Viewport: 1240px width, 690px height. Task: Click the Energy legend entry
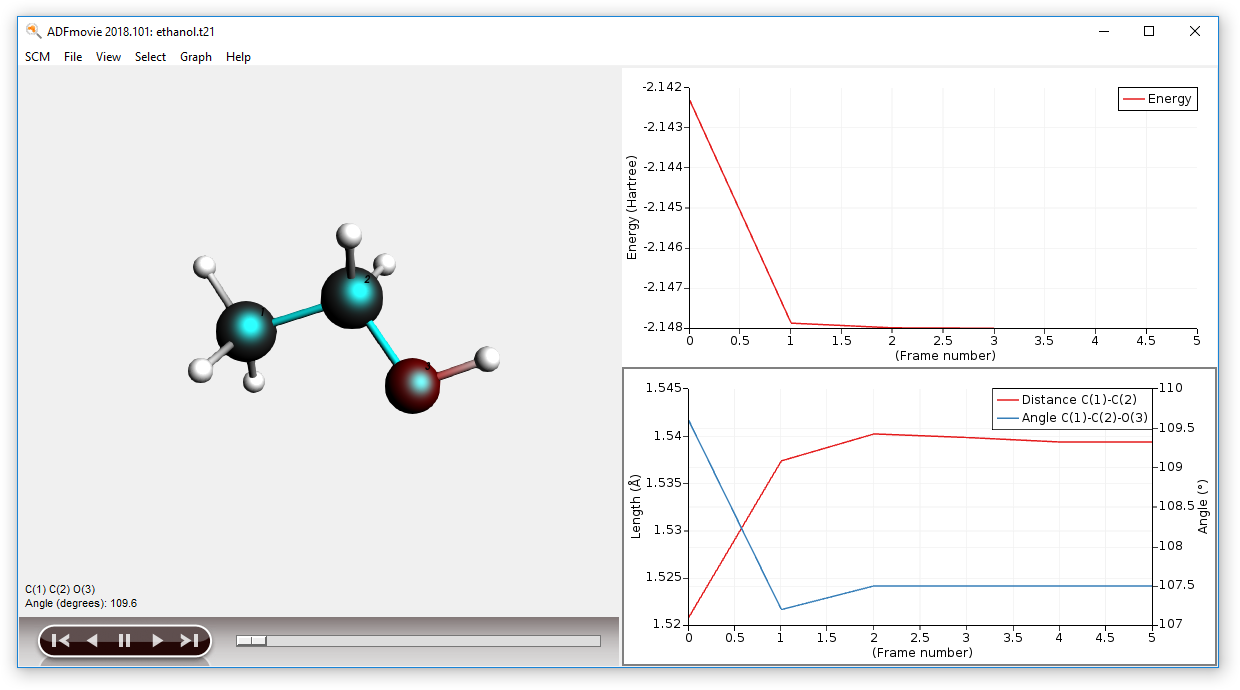pos(1158,99)
